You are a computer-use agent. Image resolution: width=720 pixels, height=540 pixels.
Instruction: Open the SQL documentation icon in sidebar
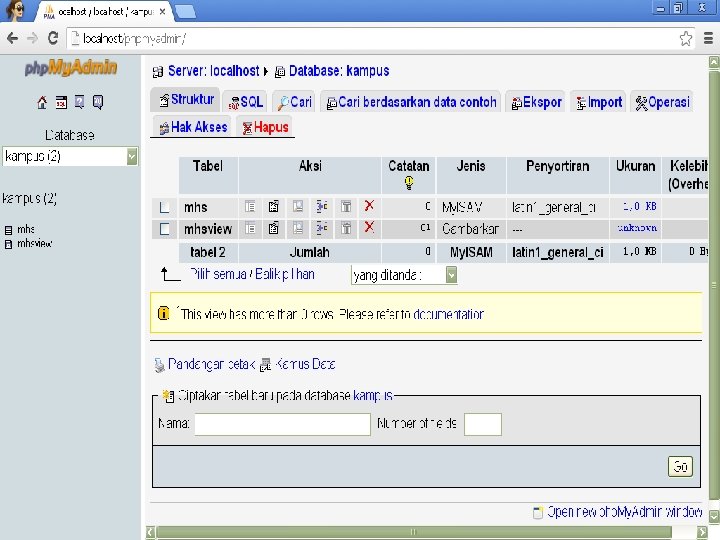click(x=98, y=102)
